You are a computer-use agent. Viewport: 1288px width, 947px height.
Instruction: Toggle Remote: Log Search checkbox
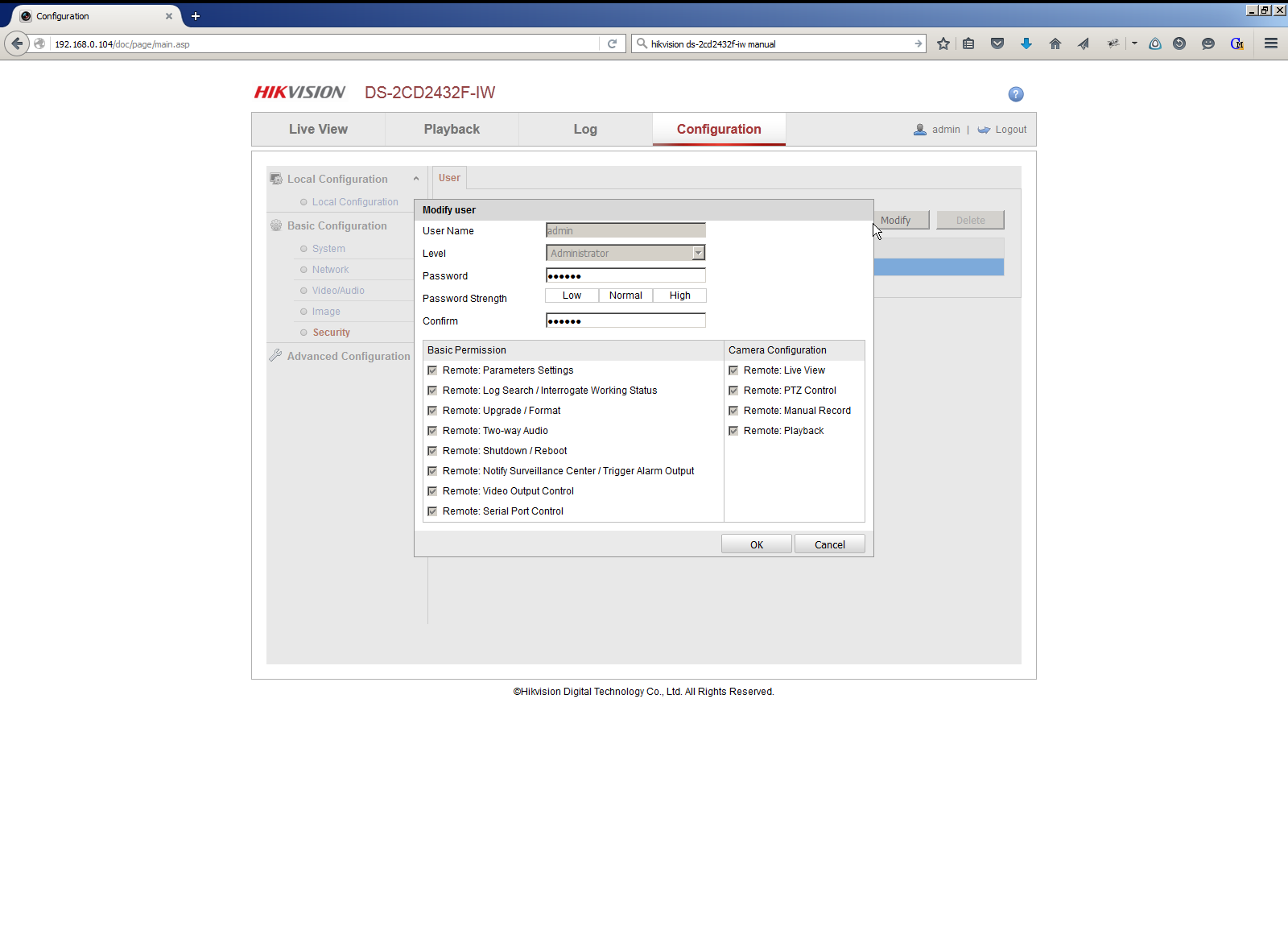[432, 391]
